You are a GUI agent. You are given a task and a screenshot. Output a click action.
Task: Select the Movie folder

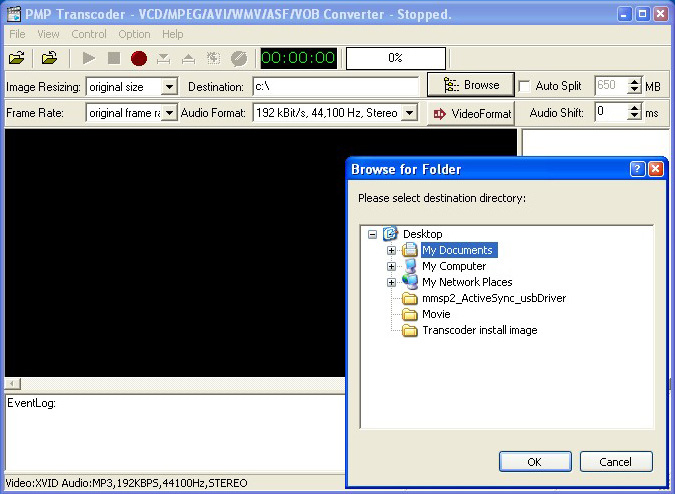(x=436, y=314)
